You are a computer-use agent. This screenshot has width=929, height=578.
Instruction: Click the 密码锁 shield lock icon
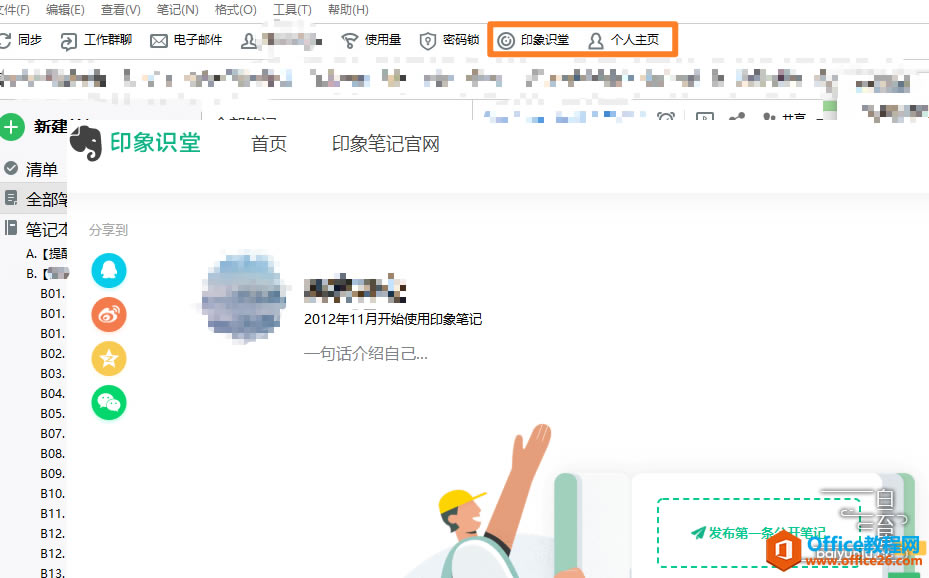point(428,41)
